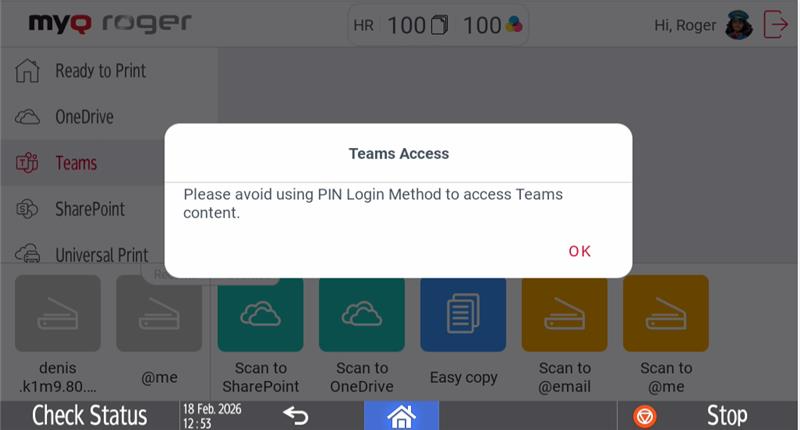Open Check Status

pos(89,415)
